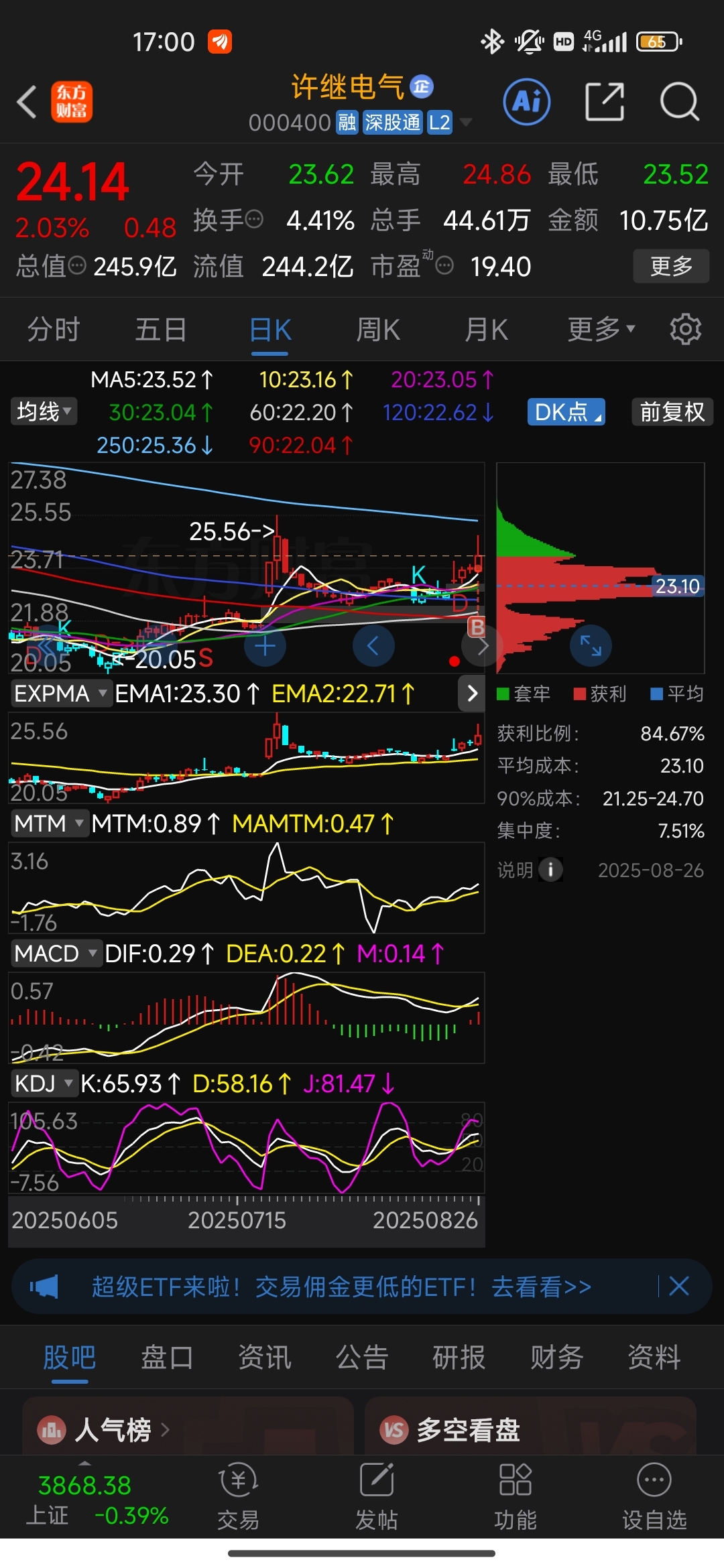The image size is (724, 1568).
Task: Tap the 企 enterprise badge icon
Action: pos(422,86)
